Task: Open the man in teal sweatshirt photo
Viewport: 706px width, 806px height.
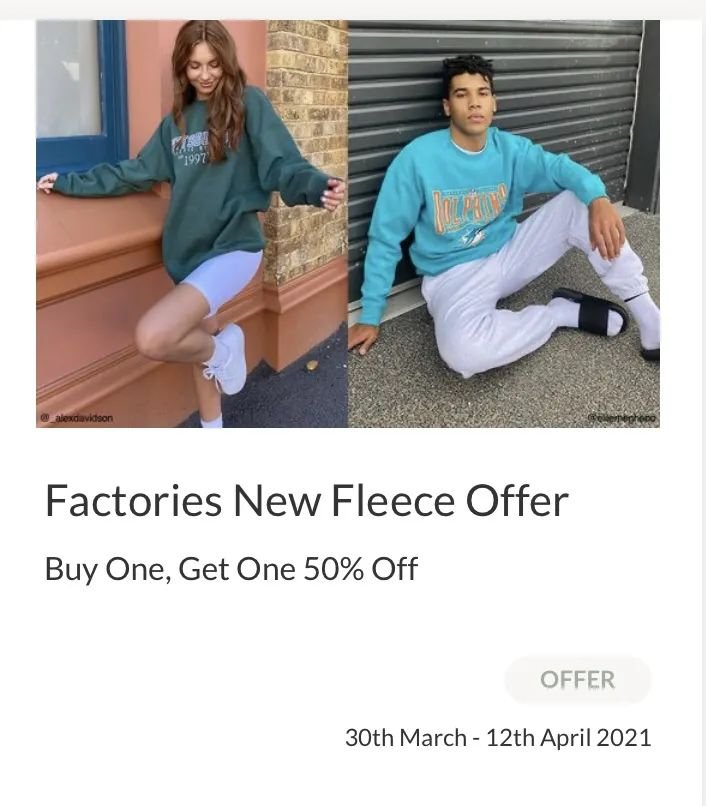Action: (x=504, y=224)
